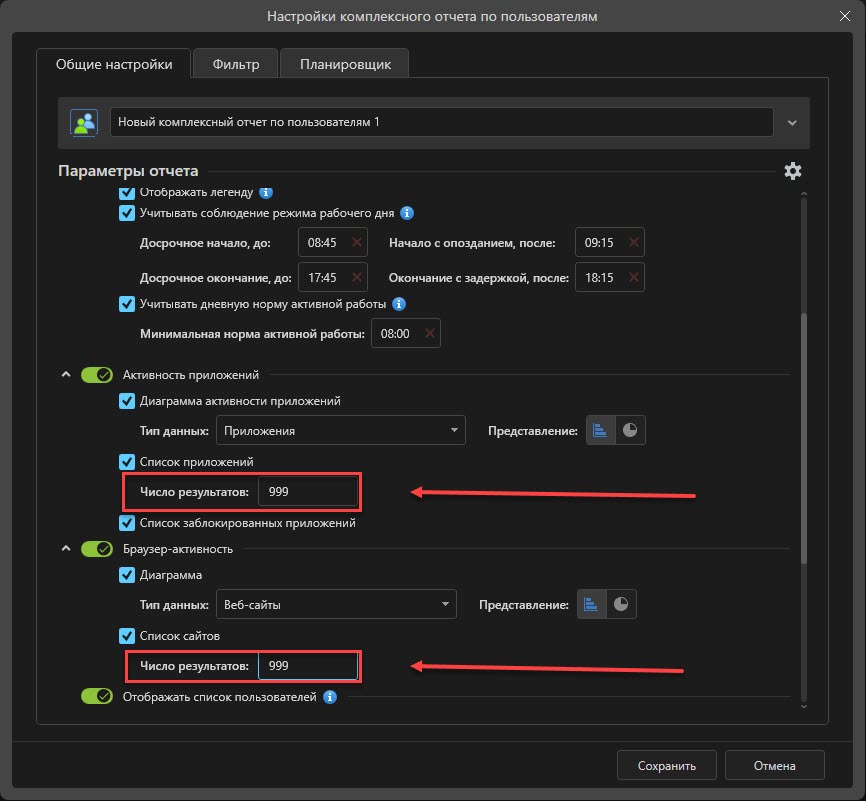
Task: Show info for 'Отображать легенду'
Action: click(266, 192)
